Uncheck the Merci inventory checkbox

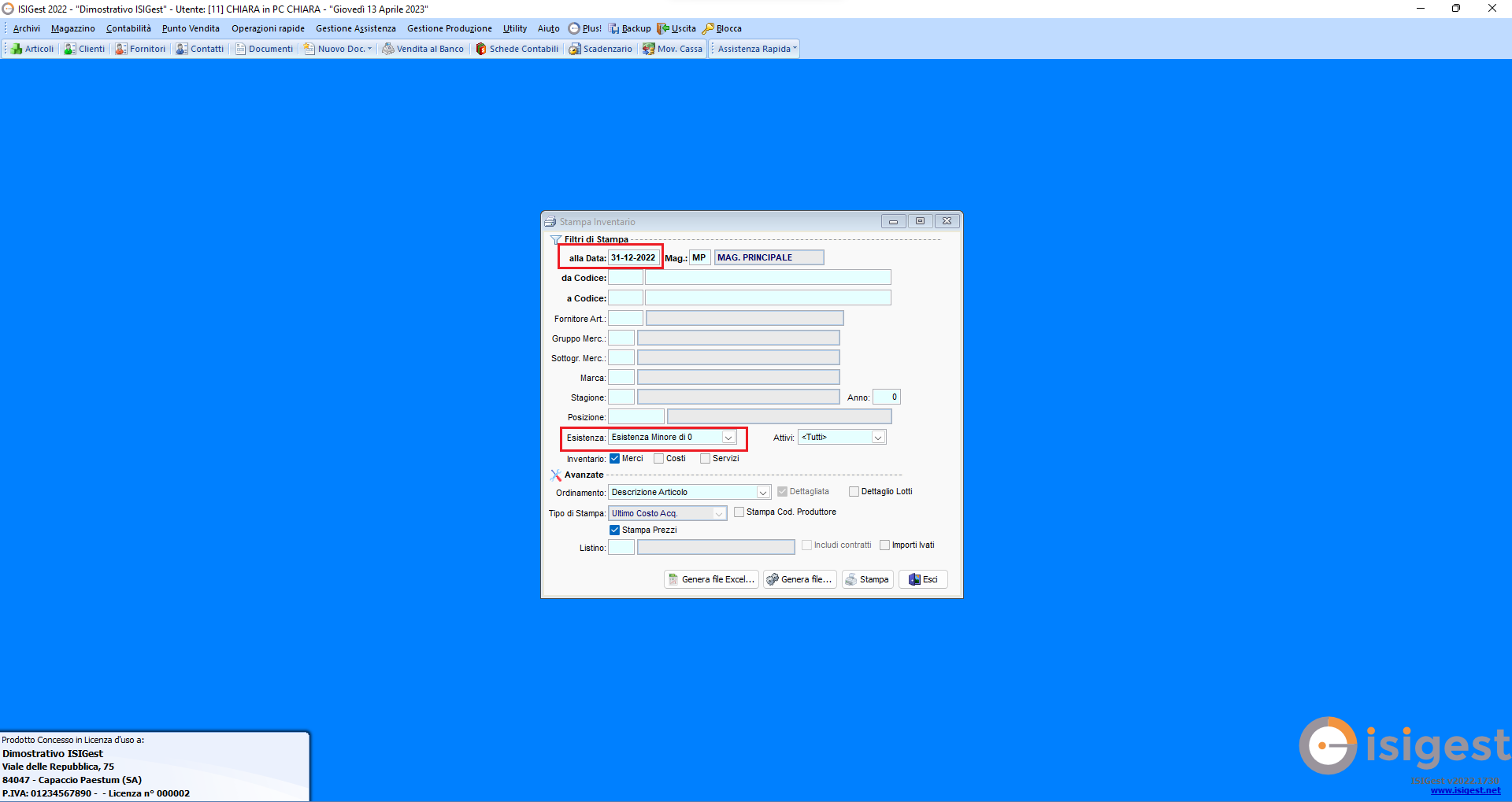tap(615, 459)
